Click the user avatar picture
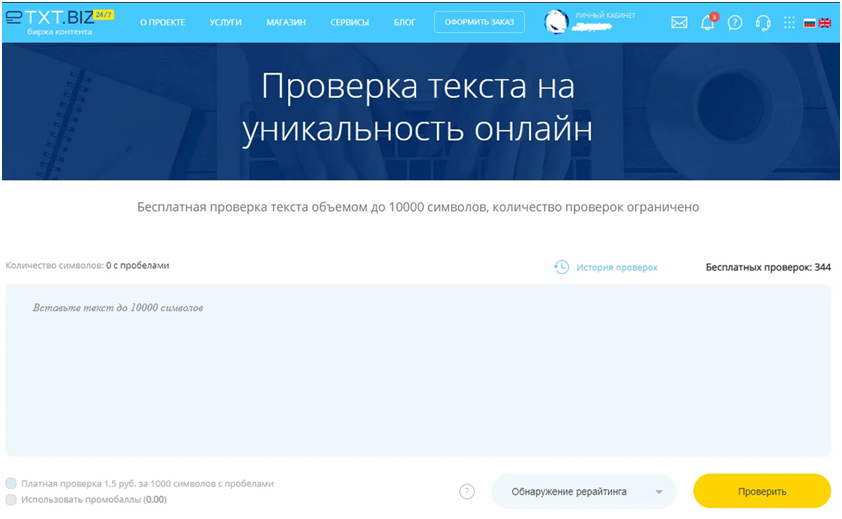842x519 pixels. [x=556, y=23]
